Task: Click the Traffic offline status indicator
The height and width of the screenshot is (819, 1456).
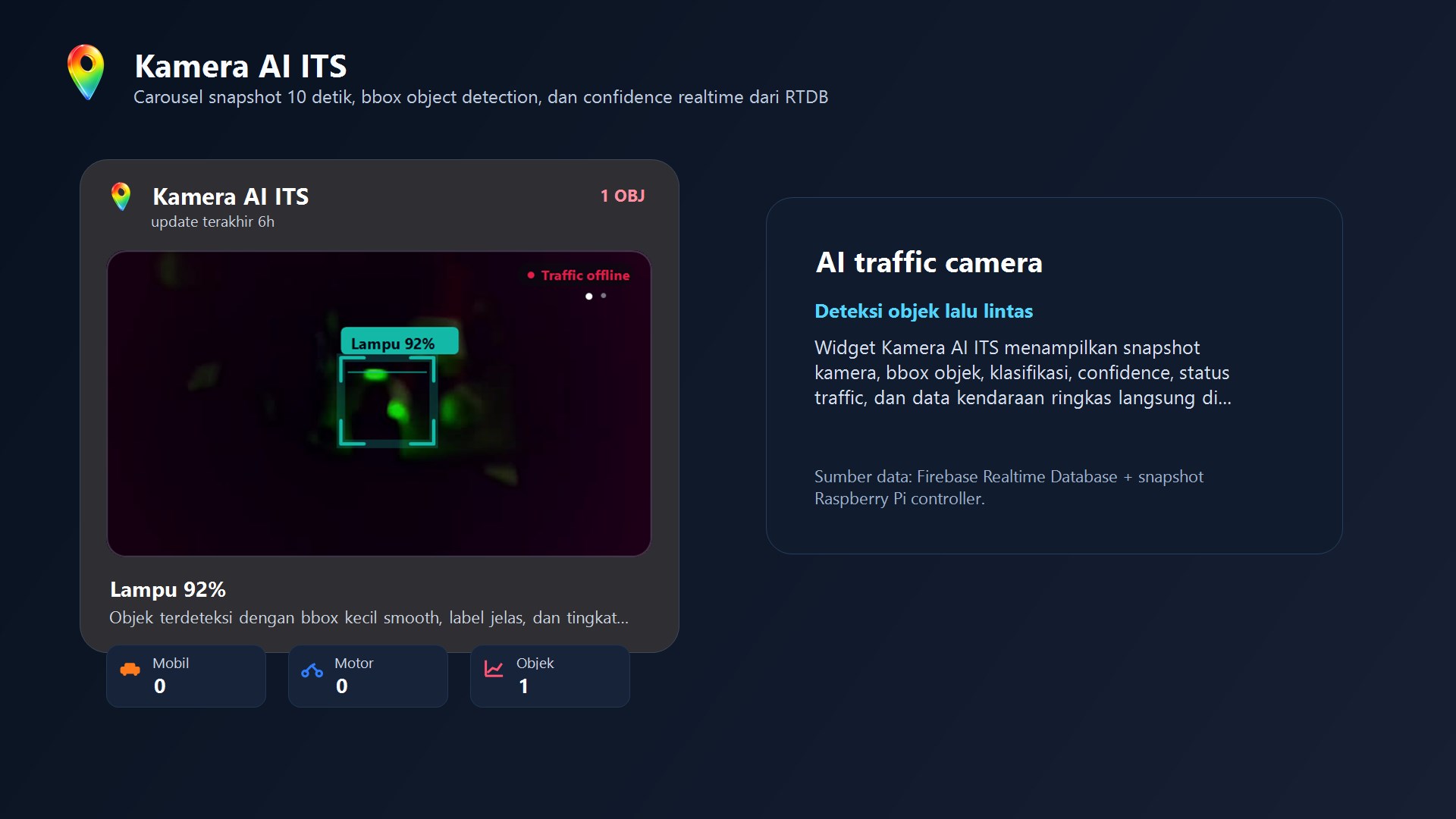Action: click(x=579, y=275)
